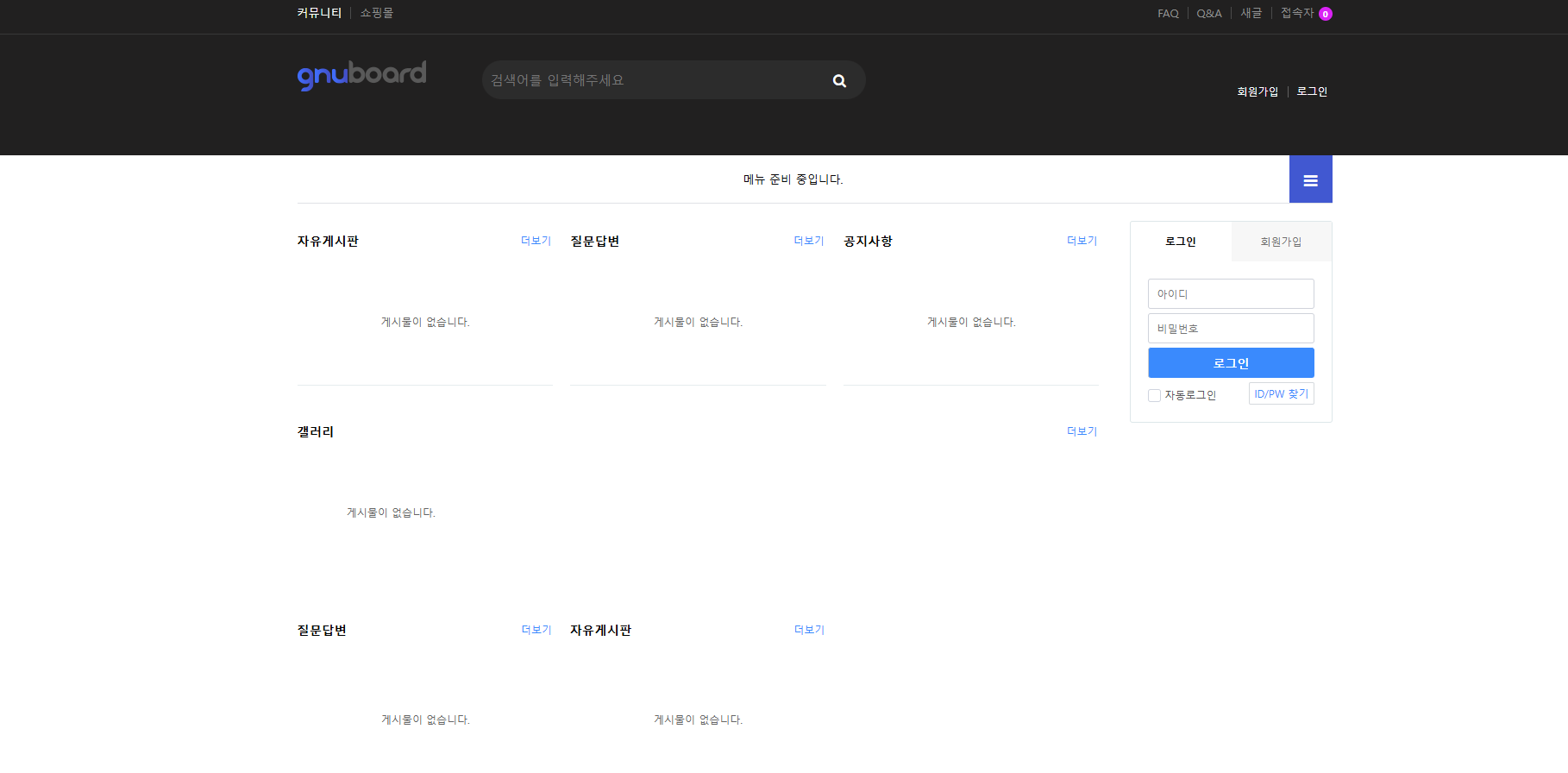The width and height of the screenshot is (1568, 773).
Task: Open the hamburger menu button
Action: tap(1310, 179)
